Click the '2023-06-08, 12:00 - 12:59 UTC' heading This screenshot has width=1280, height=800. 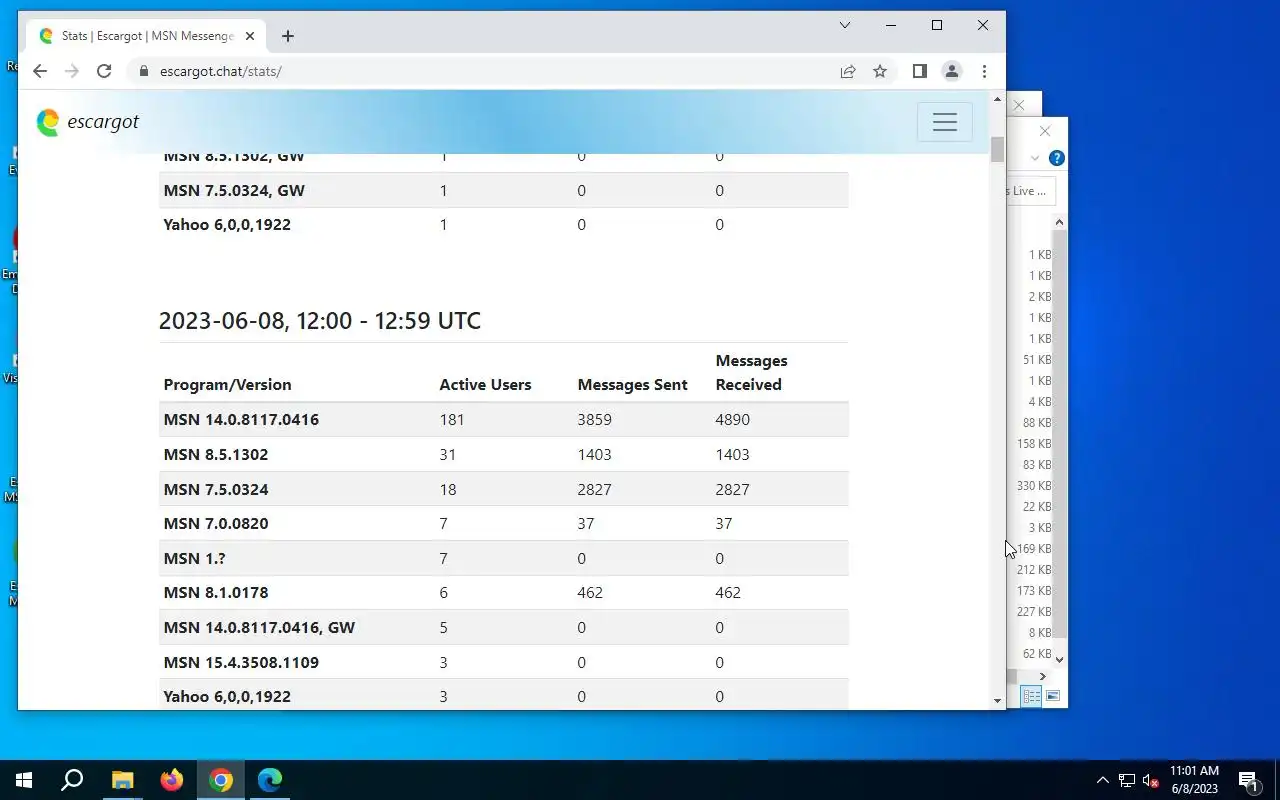coord(320,321)
